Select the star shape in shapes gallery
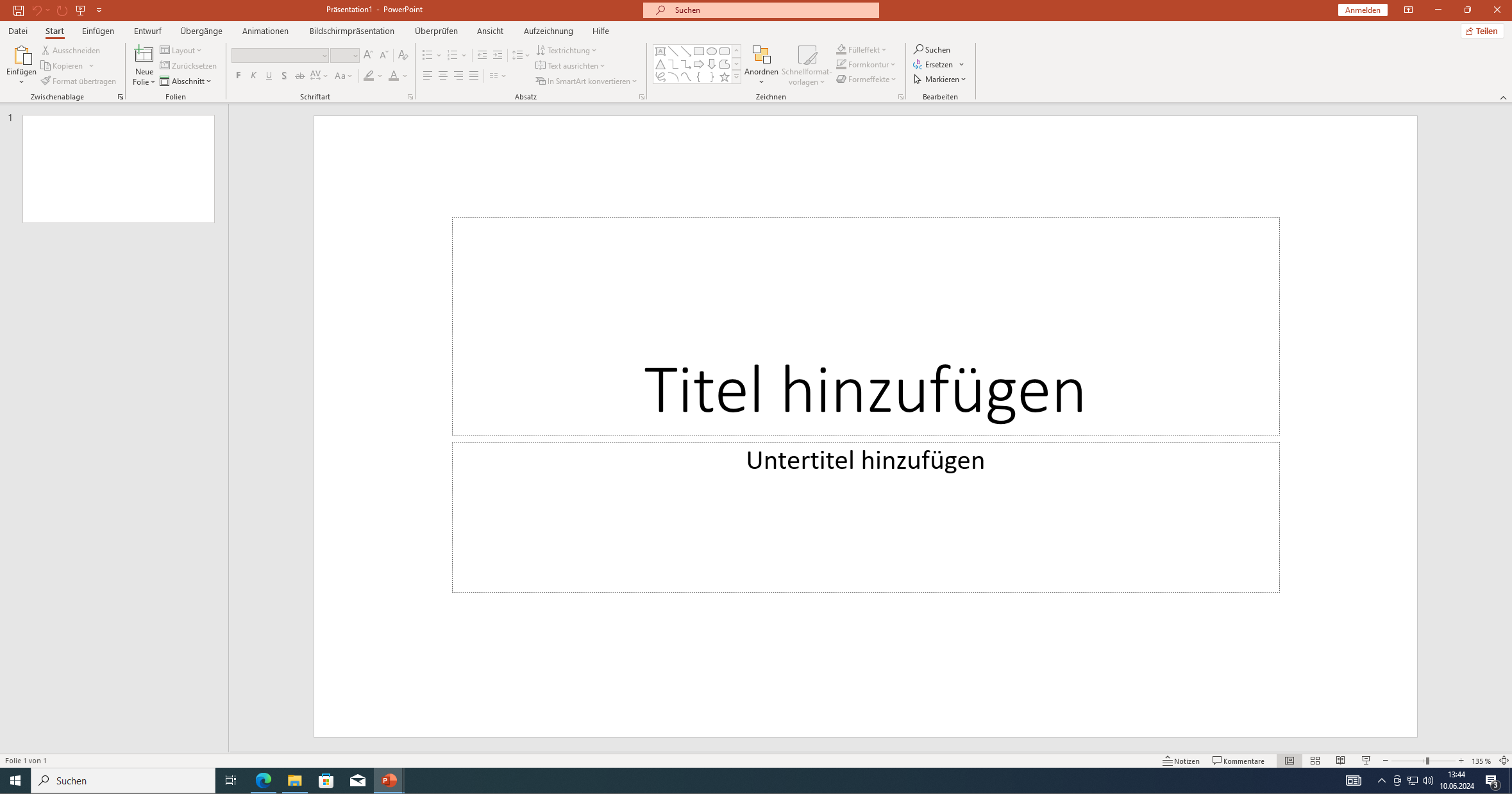1512x794 pixels. (x=725, y=77)
